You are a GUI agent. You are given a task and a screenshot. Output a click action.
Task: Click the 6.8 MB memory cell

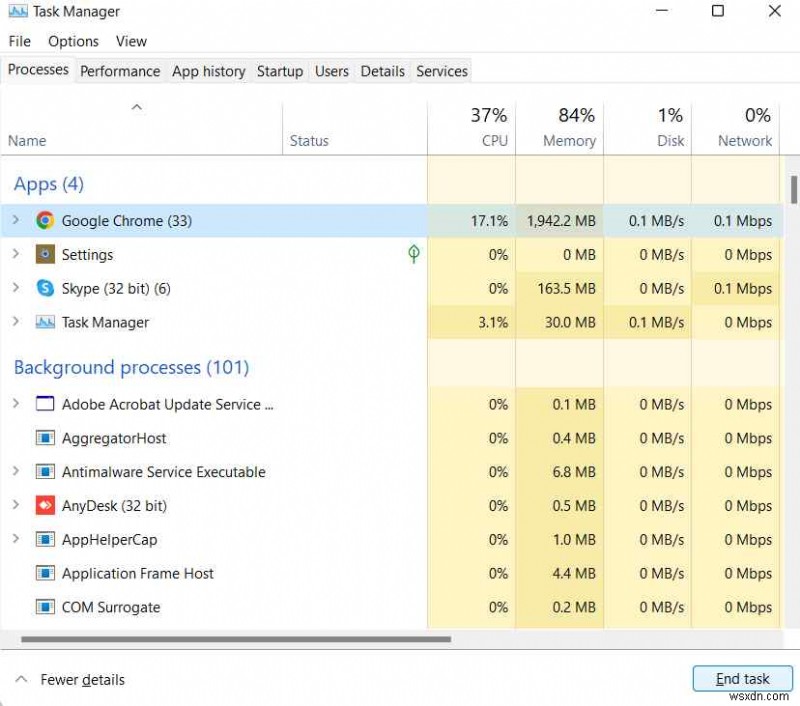(x=559, y=472)
